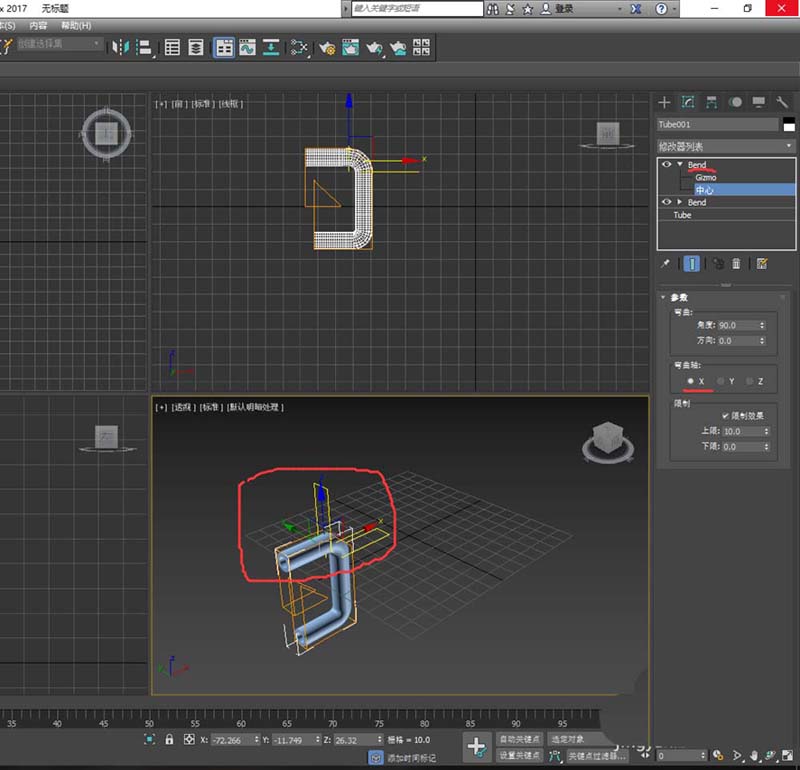Open the 内容 menu
Image resolution: width=800 pixels, height=770 pixels.
38,25
